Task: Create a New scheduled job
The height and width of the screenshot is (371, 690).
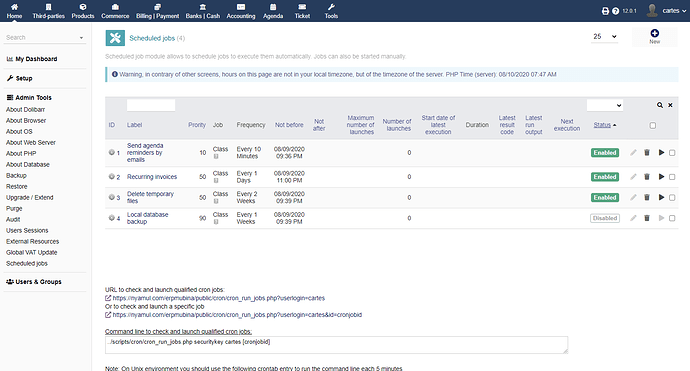Action: [654, 37]
